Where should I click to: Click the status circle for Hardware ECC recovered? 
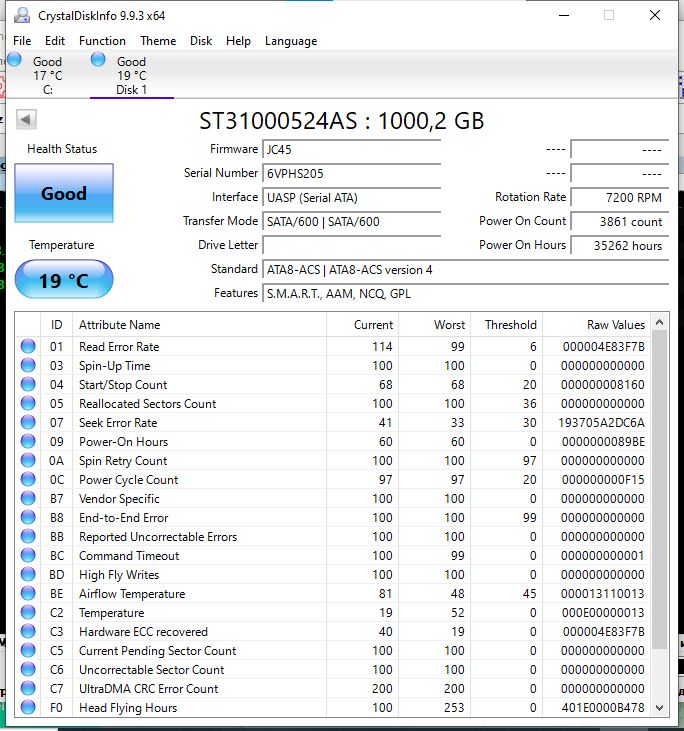[x=28, y=631]
